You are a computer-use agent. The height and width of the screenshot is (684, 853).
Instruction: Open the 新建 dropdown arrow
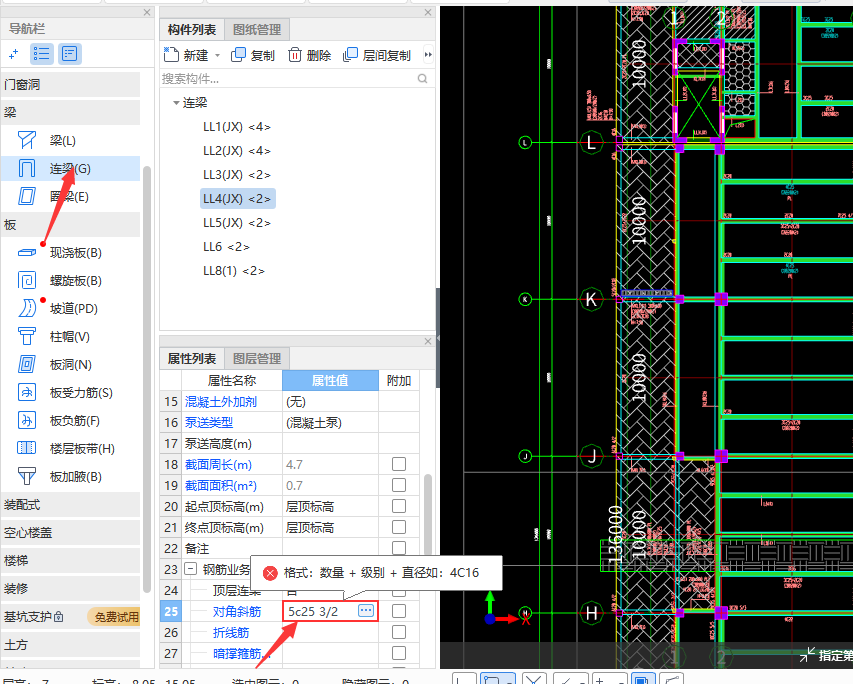point(217,56)
